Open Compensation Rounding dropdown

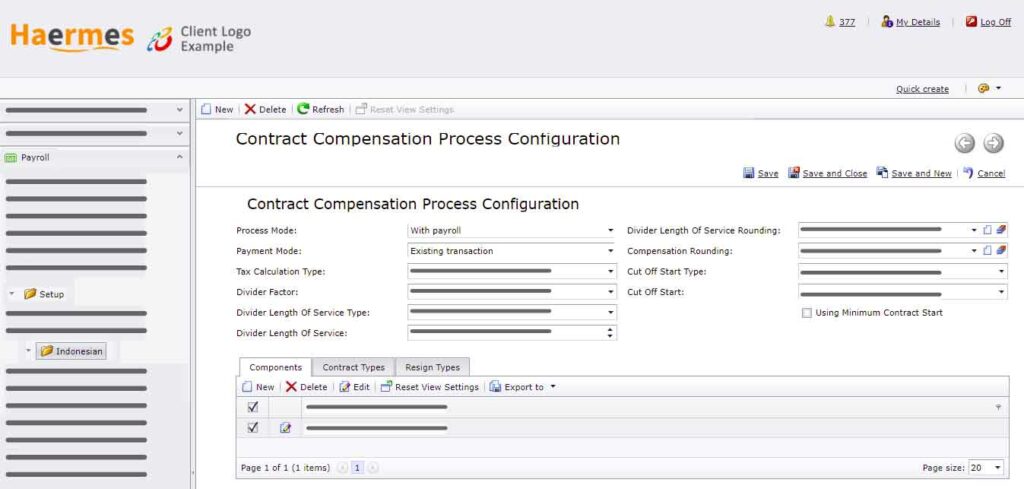974,251
